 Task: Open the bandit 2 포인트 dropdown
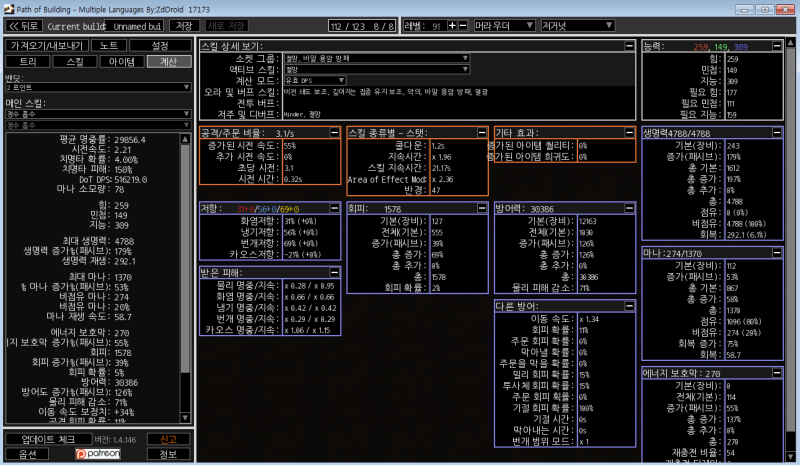pos(98,87)
